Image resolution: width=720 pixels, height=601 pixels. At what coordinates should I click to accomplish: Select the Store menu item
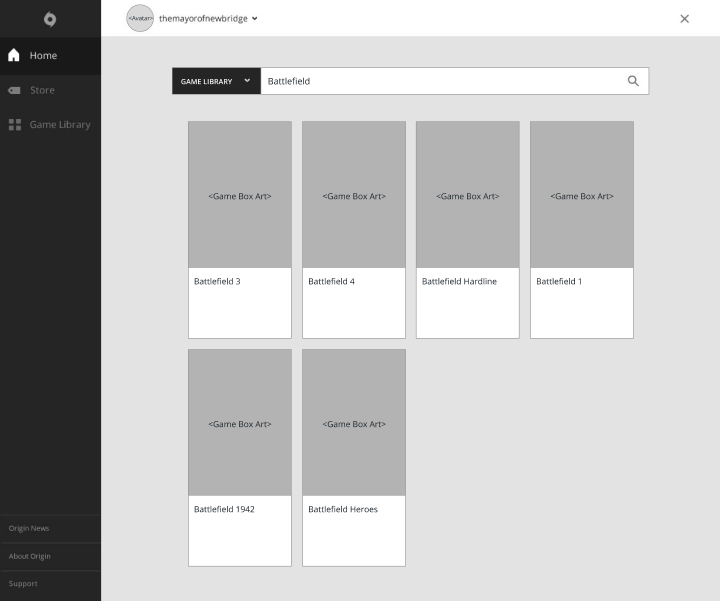click(42, 90)
